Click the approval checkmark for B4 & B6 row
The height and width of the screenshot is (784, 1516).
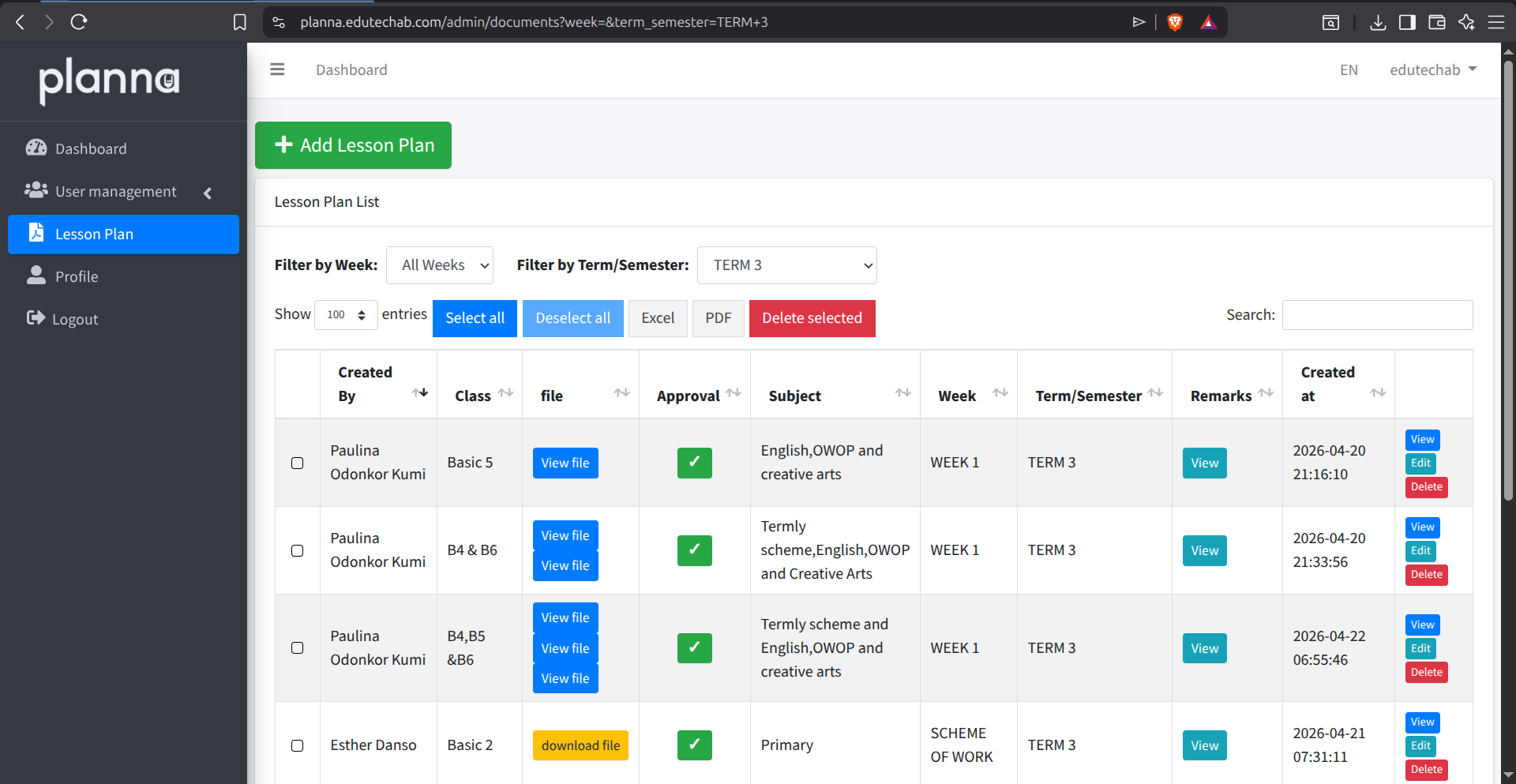(695, 550)
